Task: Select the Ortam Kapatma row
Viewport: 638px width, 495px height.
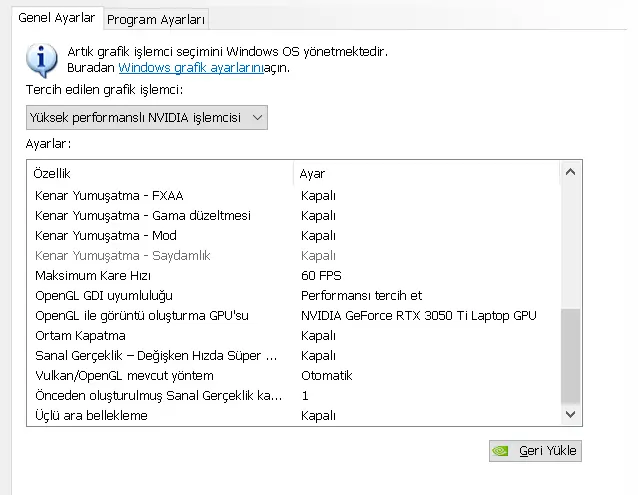Action: [x=294, y=336]
